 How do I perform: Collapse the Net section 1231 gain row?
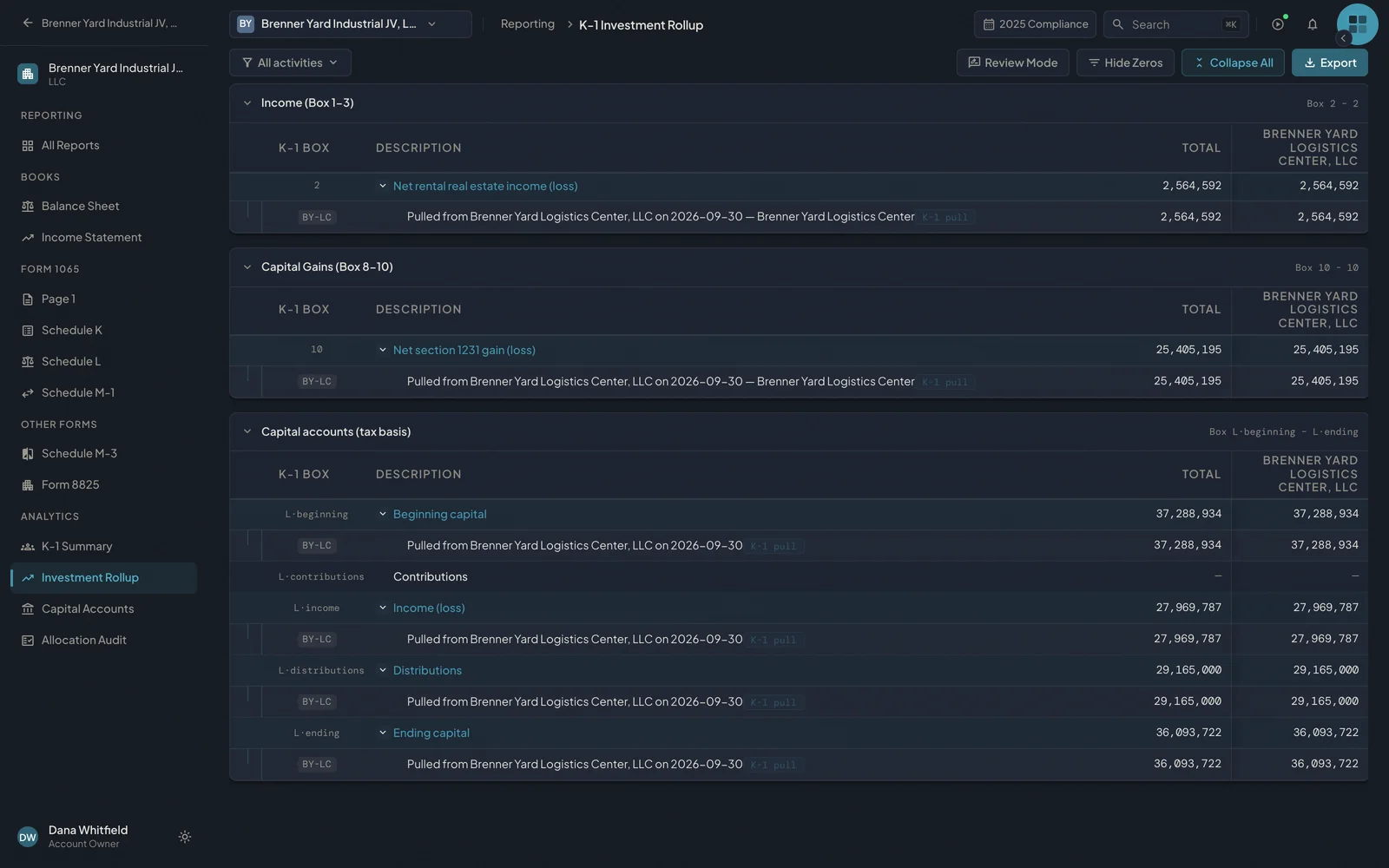point(383,350)
